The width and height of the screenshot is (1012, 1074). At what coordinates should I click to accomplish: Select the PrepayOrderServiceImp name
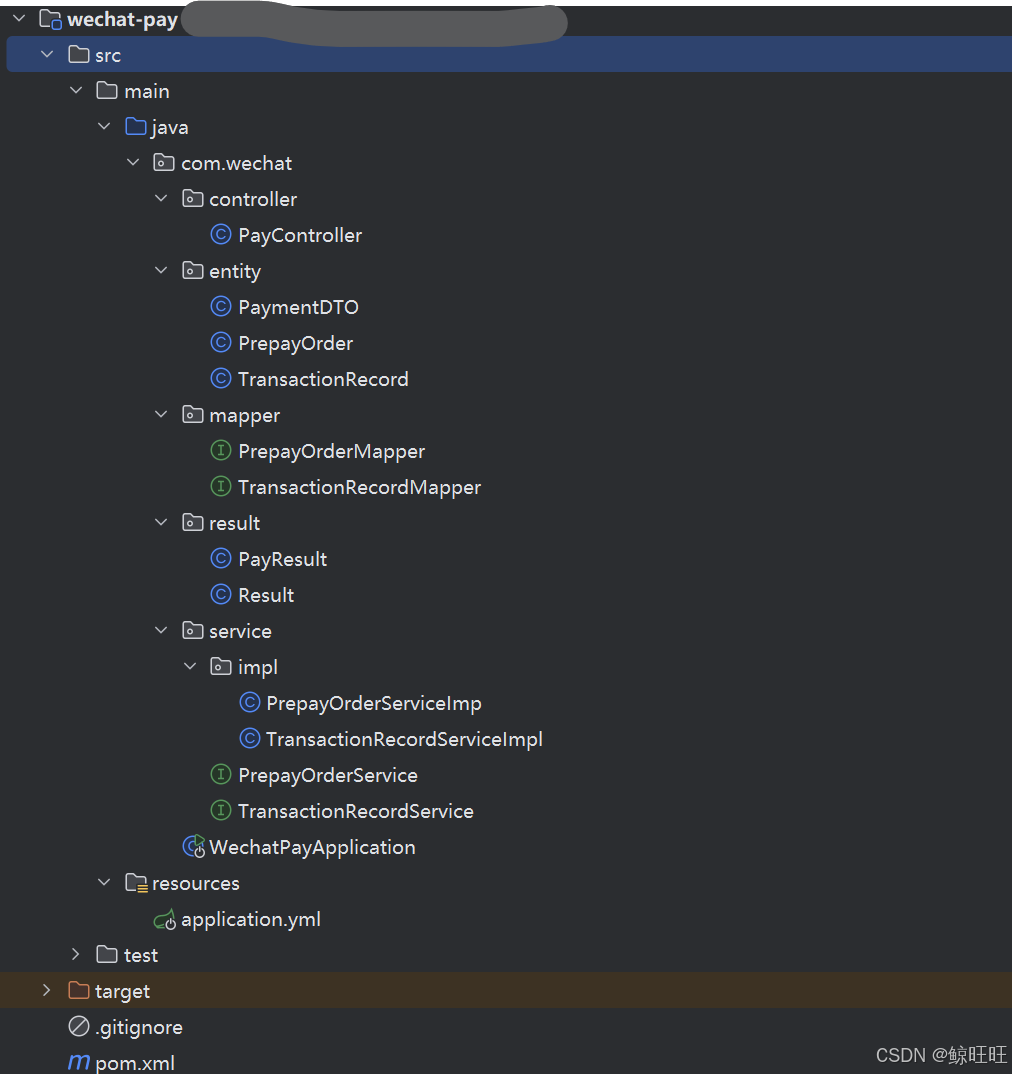pyautogui.click(x=374, y=703)
